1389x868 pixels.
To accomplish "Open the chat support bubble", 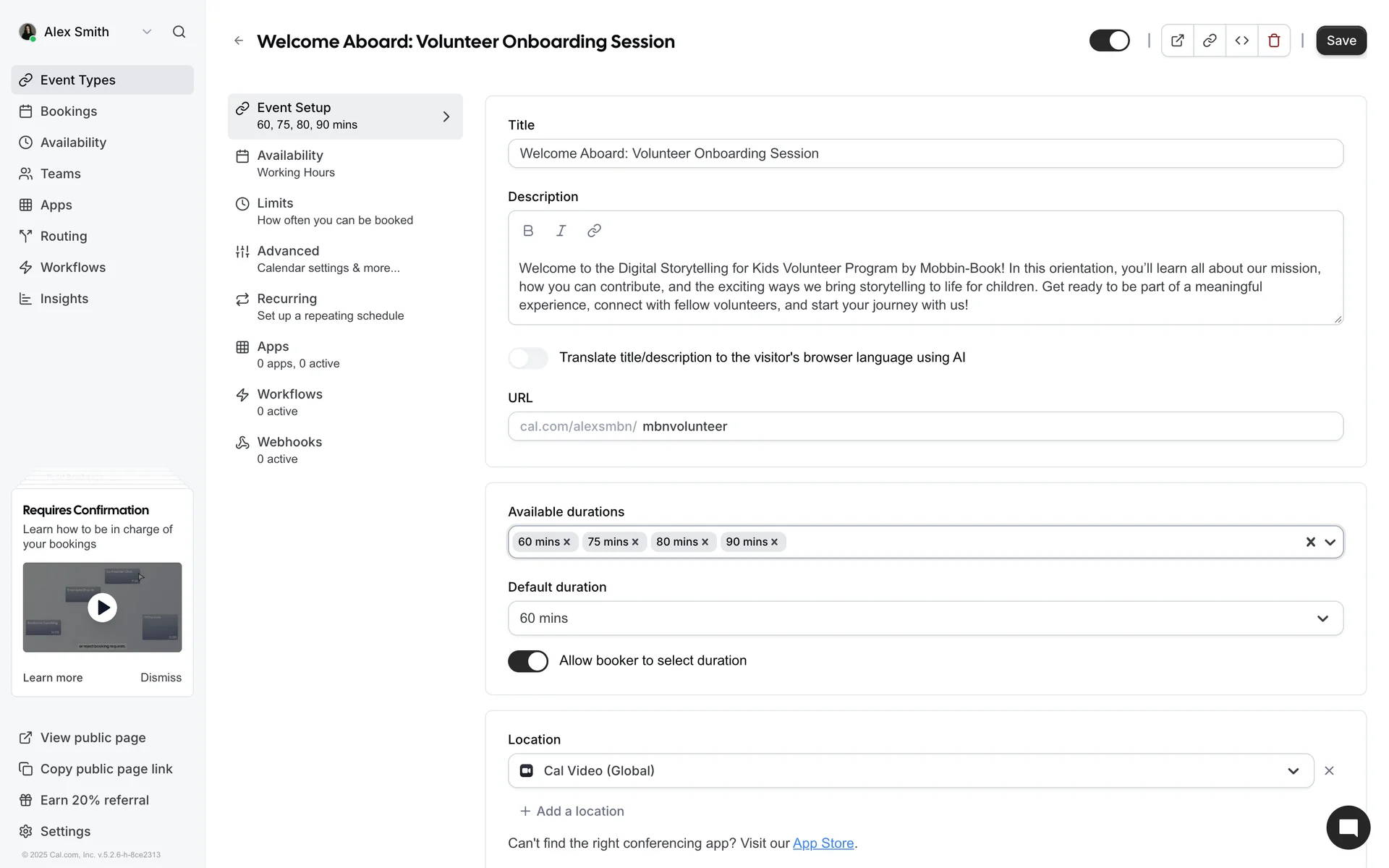I will pos(1348,827).
